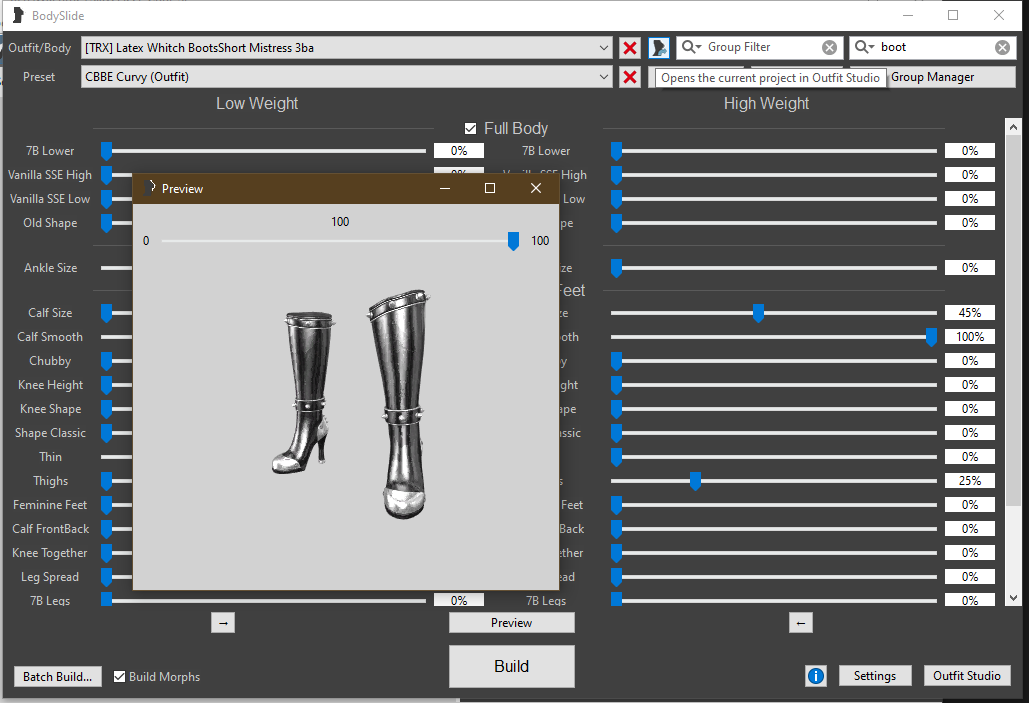The image size is (1029, 703).
Task: Toggle the Full Body checkbox
Action: coord(471,129)
